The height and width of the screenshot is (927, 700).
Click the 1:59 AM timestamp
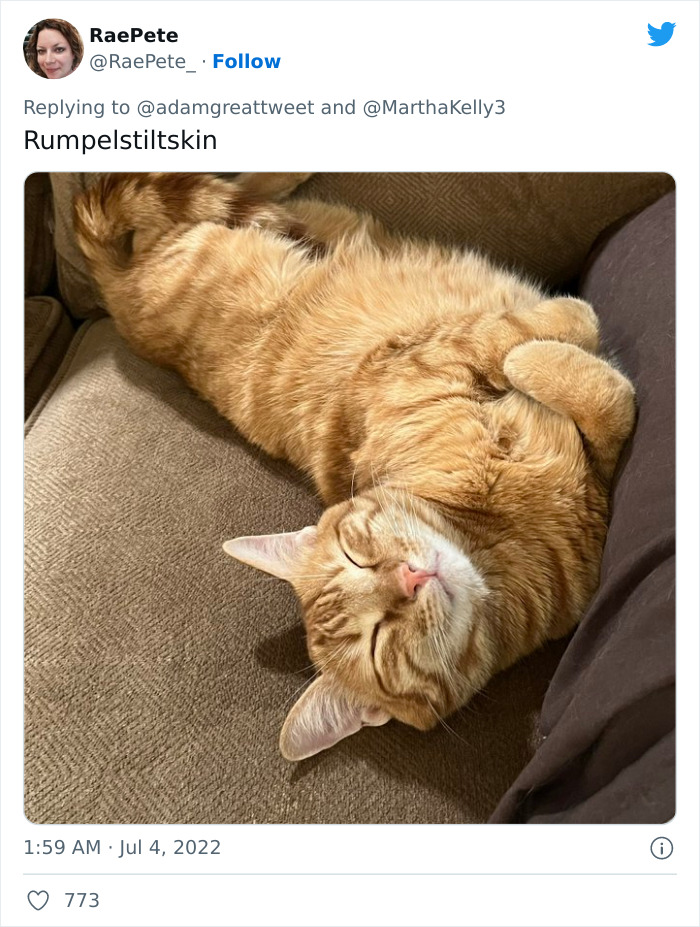coord(62,848)
